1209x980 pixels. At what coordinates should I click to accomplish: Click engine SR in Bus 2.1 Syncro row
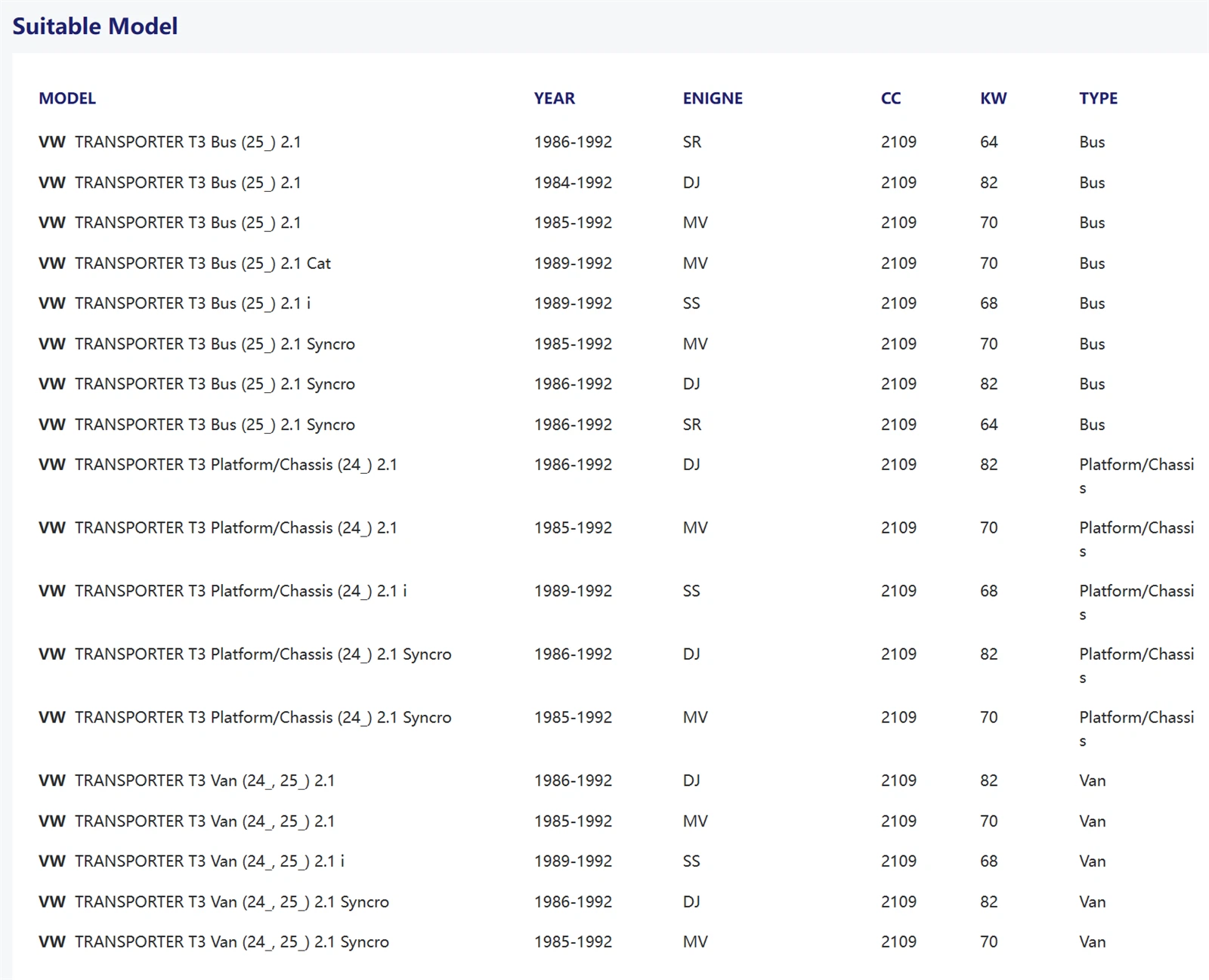pos(692,425)
